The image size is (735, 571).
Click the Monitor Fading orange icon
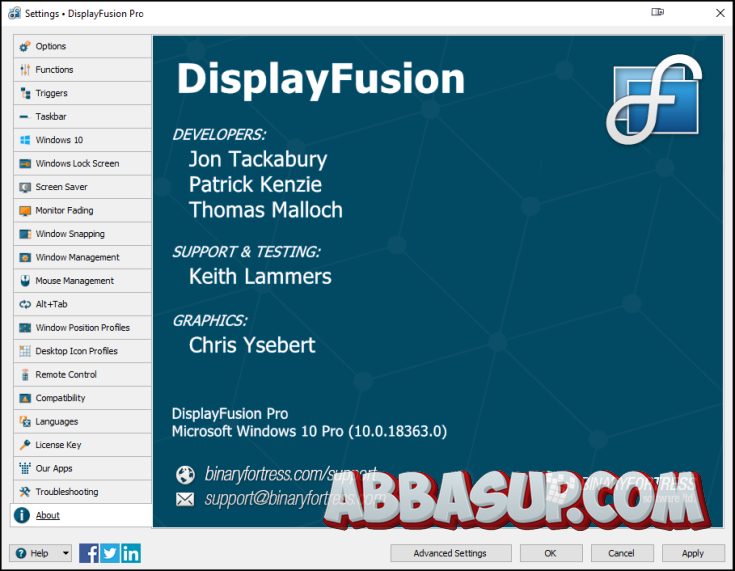(x=25, y=210)
